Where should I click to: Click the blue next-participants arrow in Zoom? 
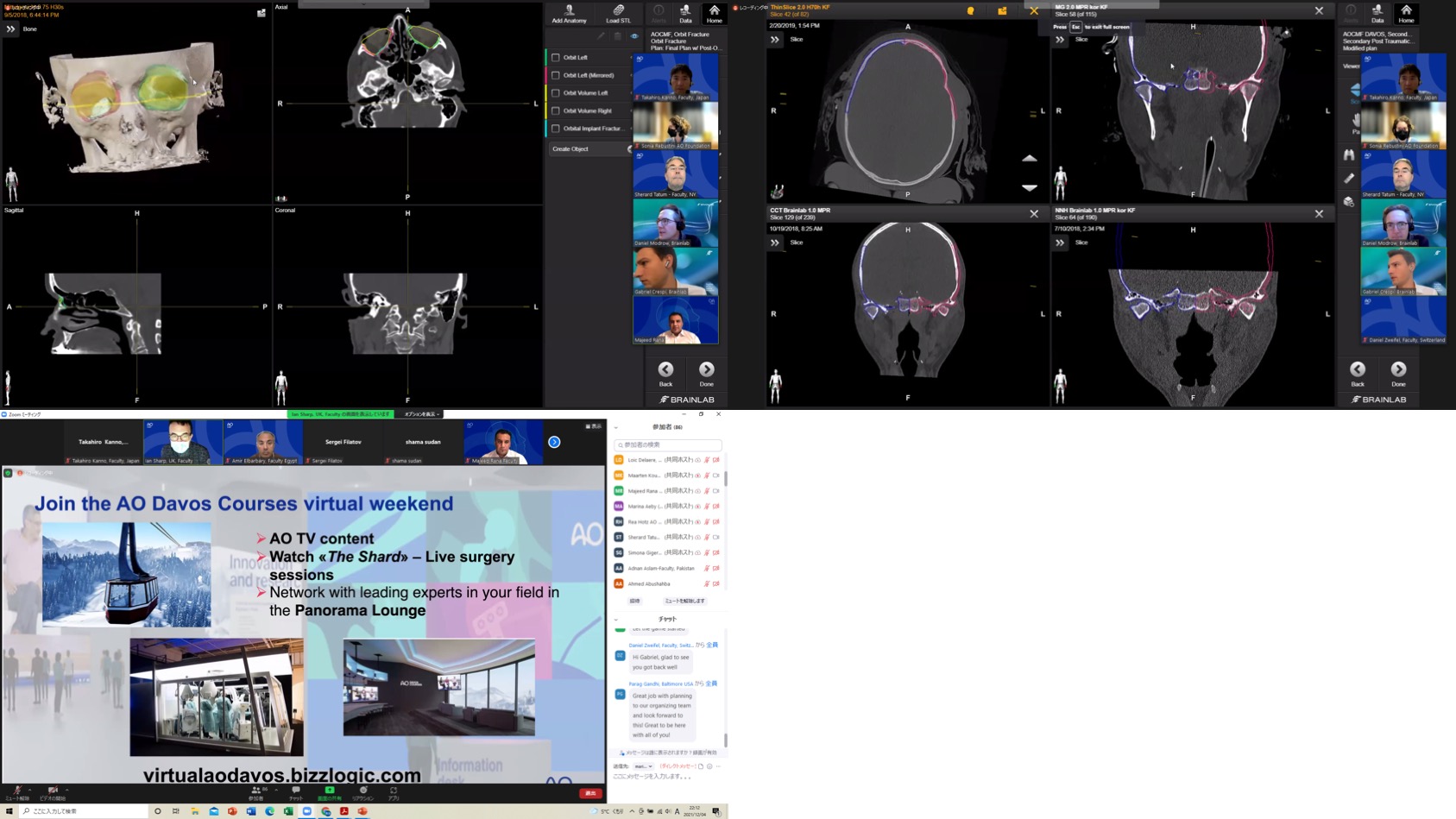(554, 442)
